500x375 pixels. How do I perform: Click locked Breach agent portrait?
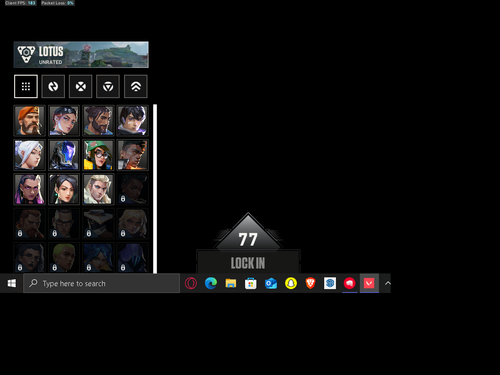(x=29, y=223)
